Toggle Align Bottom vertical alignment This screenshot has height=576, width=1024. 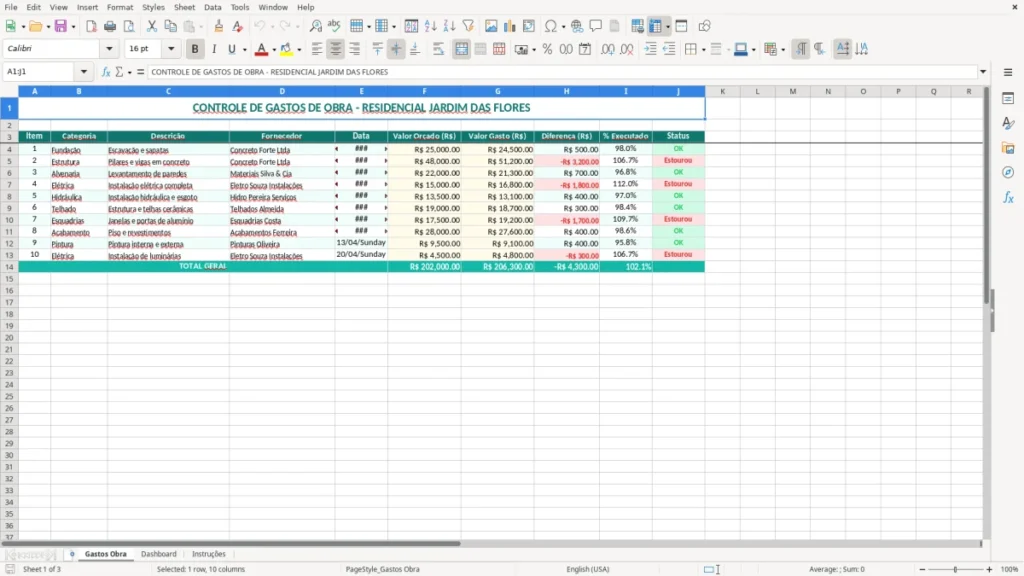(415, 49)
